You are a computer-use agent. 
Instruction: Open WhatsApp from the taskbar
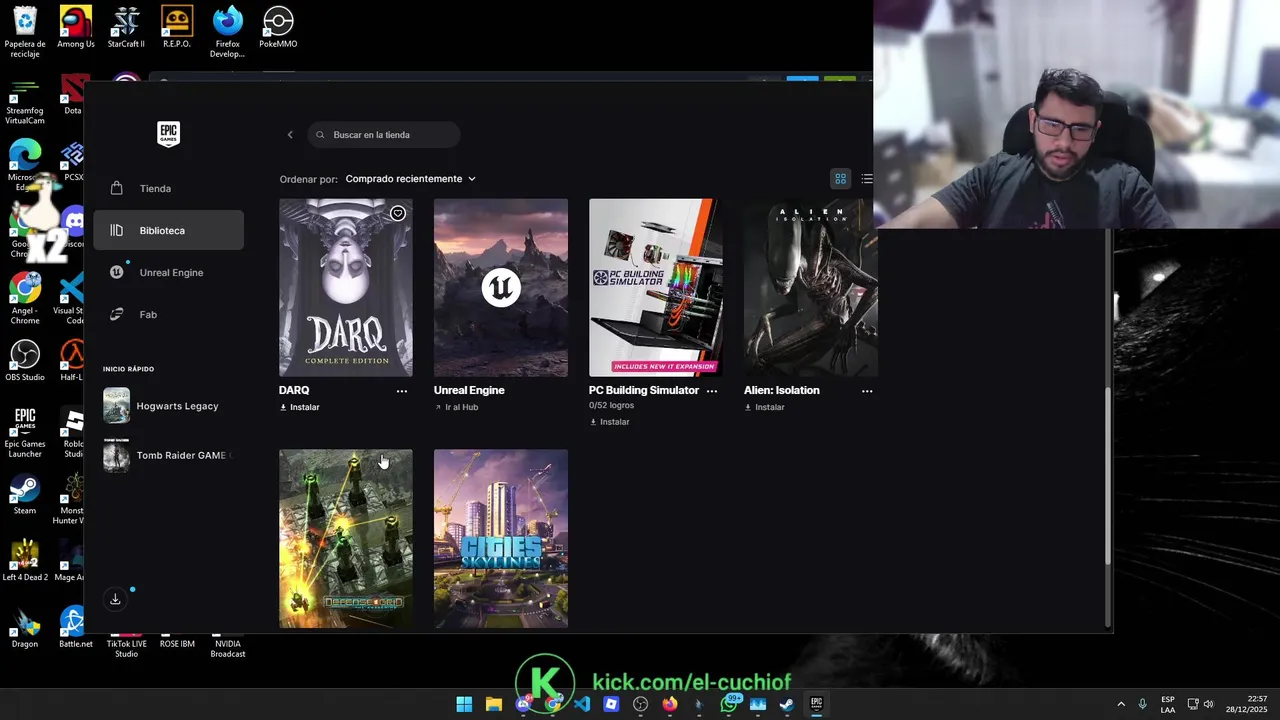729,704
